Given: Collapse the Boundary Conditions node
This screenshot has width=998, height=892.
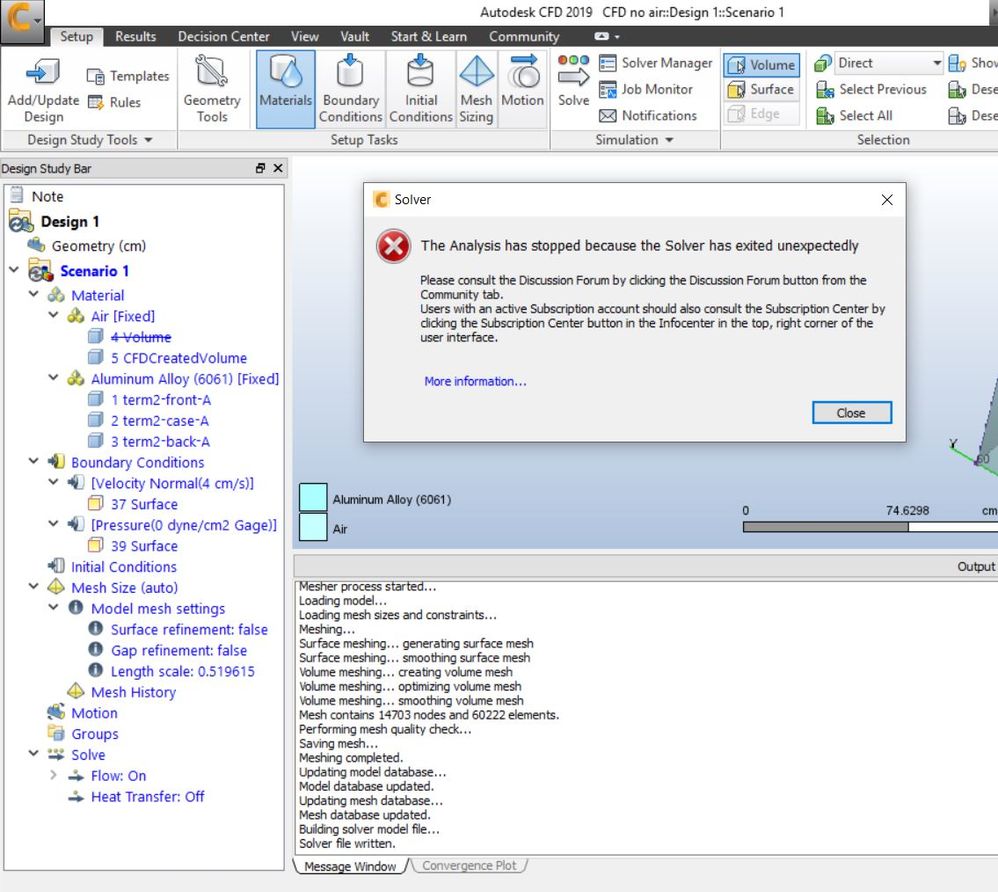Looking at the screenshot, I should 34,461.
